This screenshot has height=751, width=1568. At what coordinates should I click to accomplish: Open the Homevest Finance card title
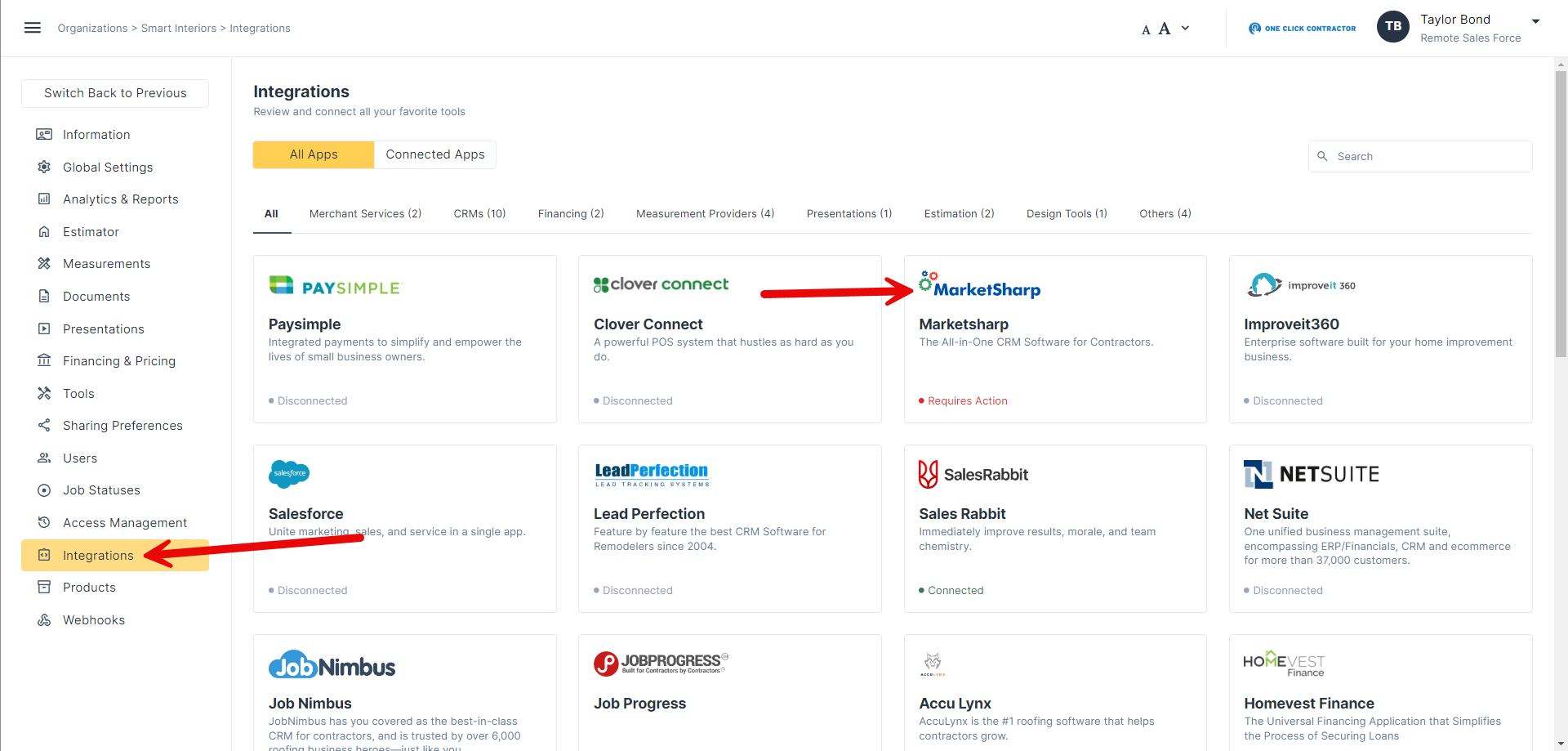coord(1309,704)
